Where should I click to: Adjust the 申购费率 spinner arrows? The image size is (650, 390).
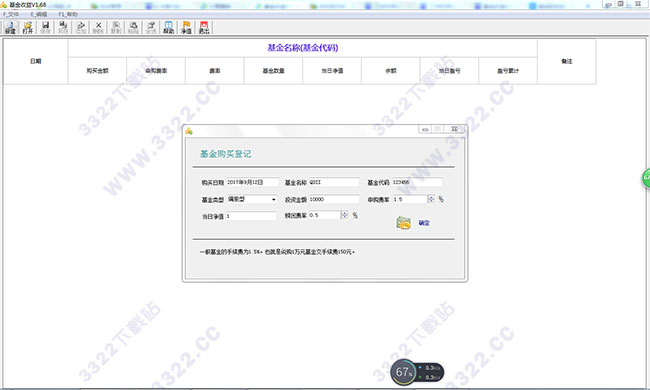431,199
